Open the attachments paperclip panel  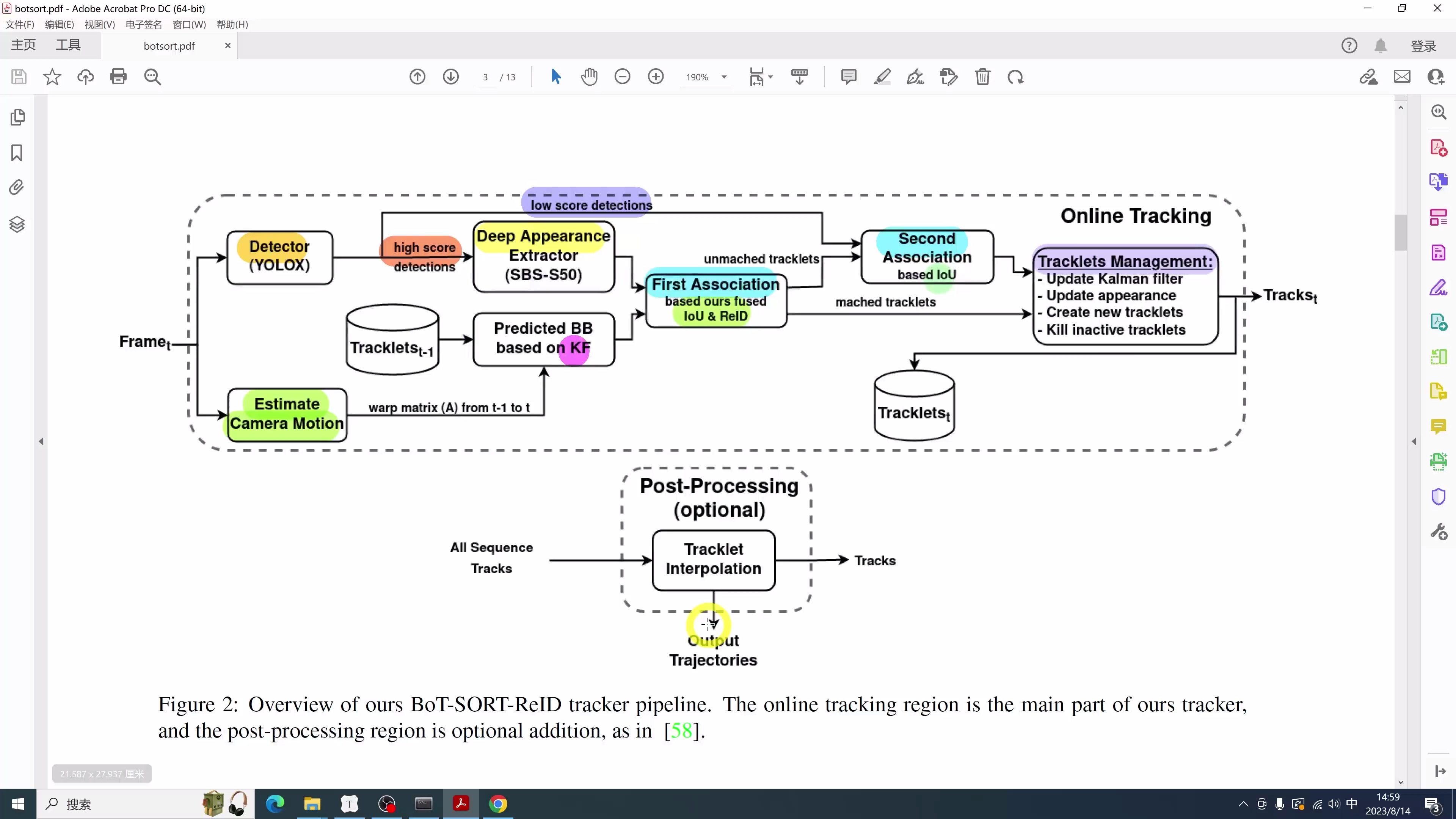[x=17, y=188]
